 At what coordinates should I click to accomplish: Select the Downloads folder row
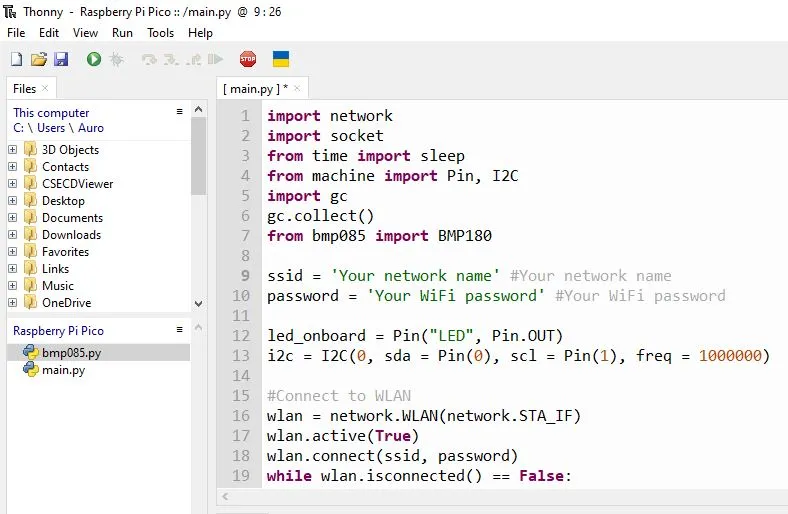pyautogui.click(x=98, y=235)
